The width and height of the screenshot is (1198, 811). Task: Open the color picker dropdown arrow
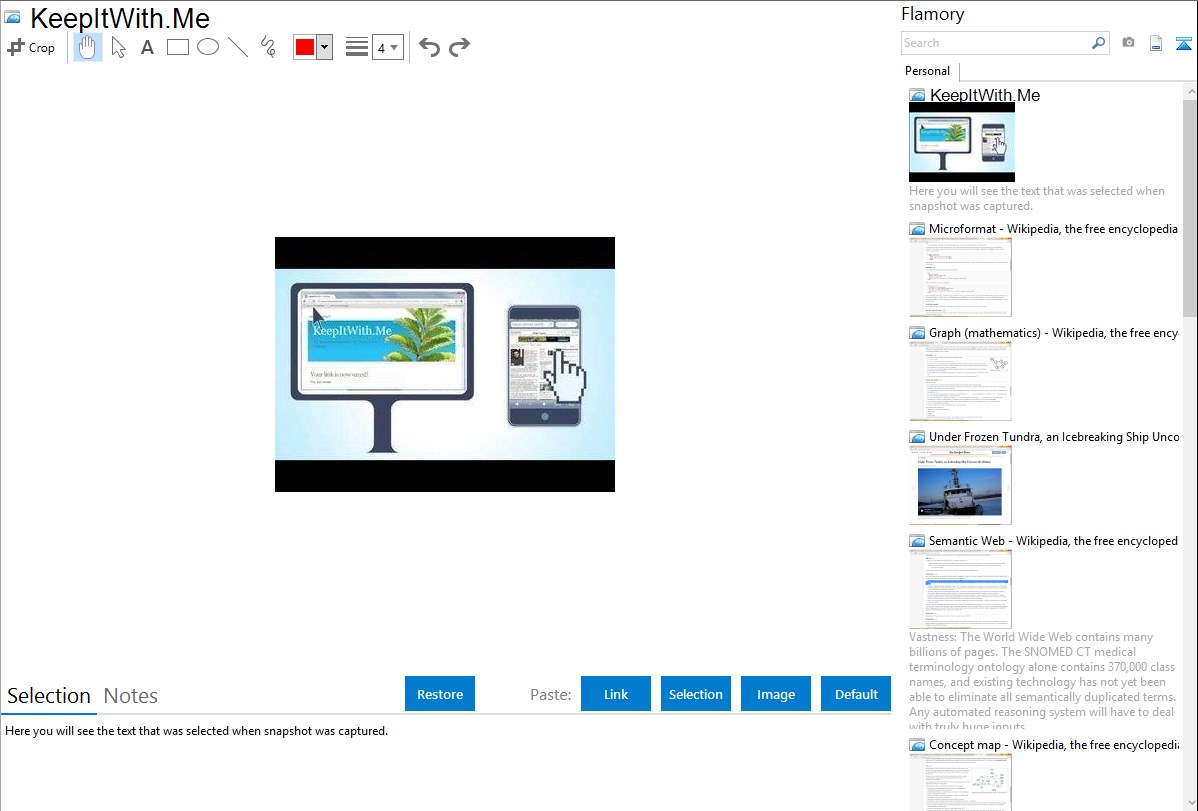point(325,47)
